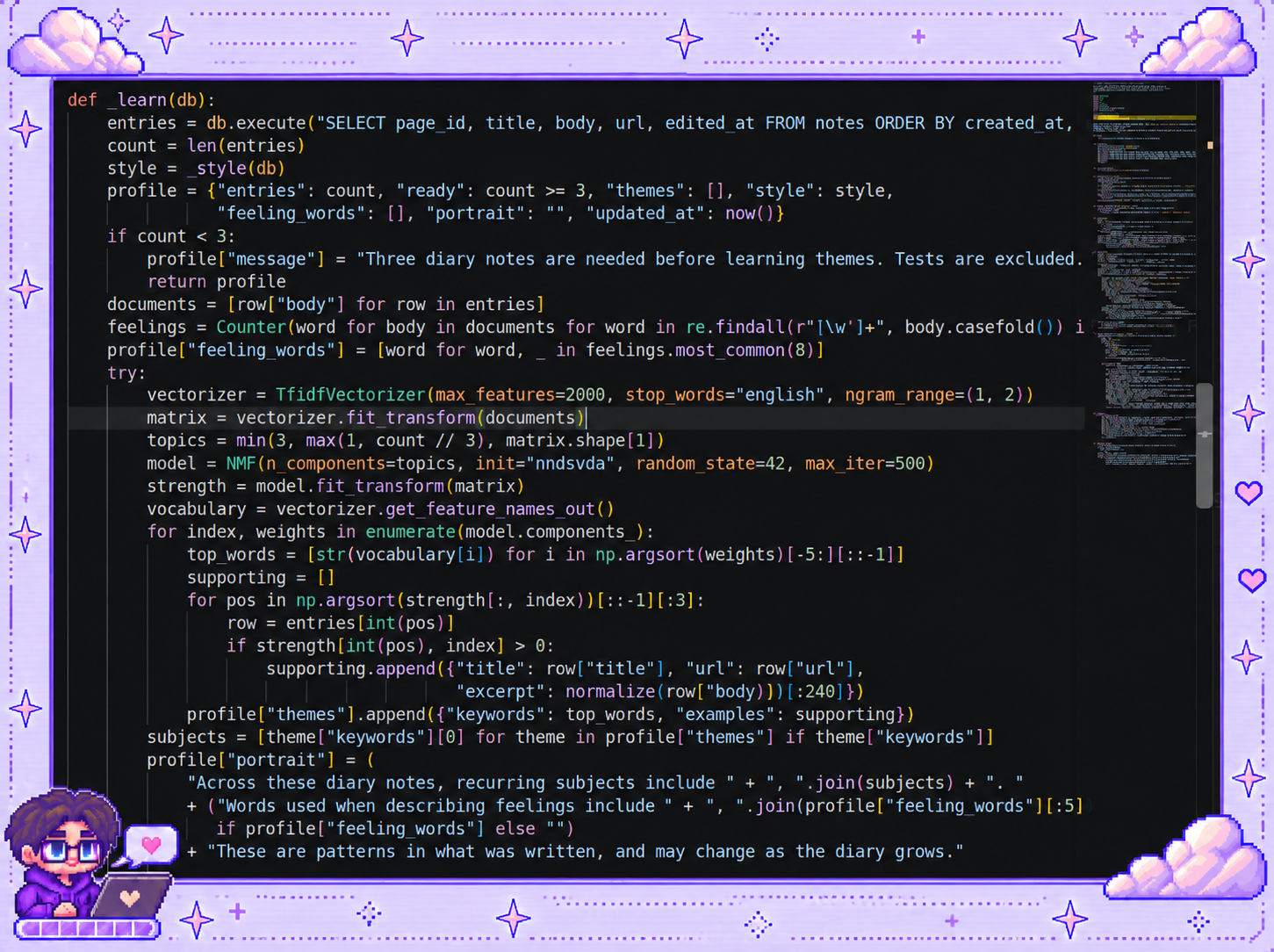The width and height of the screenshot is (1274, 952).
Task: Click the "TfidfVectorizer" class name
Action: pyautogui.click(x=350, y=395)
